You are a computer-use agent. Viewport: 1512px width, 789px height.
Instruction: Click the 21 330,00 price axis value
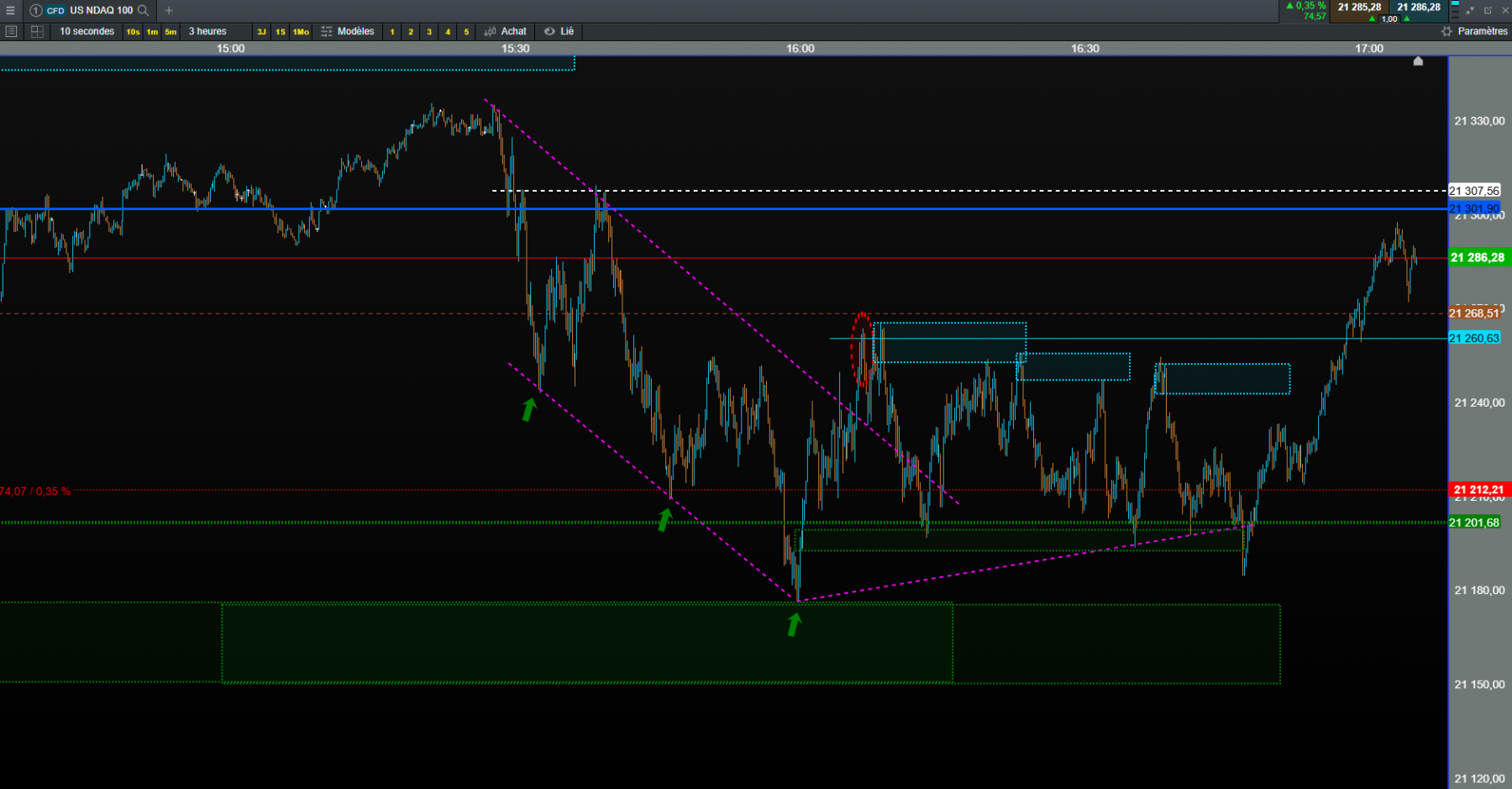point(1479,121)
